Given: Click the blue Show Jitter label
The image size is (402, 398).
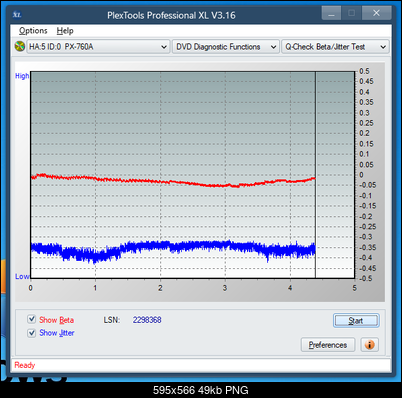Looking at the screenshot, I should point(57,333).
